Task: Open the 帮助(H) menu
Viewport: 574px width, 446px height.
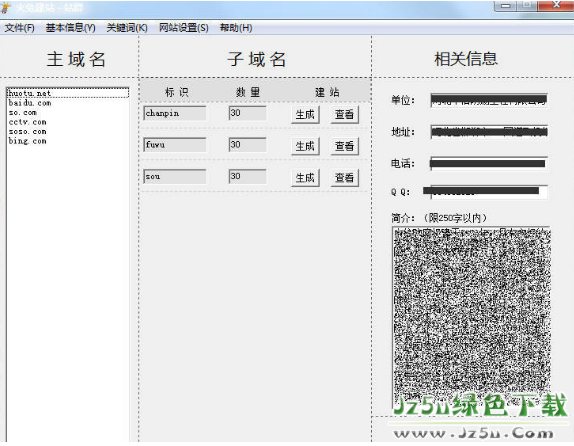Action: (x=236, y=28)
